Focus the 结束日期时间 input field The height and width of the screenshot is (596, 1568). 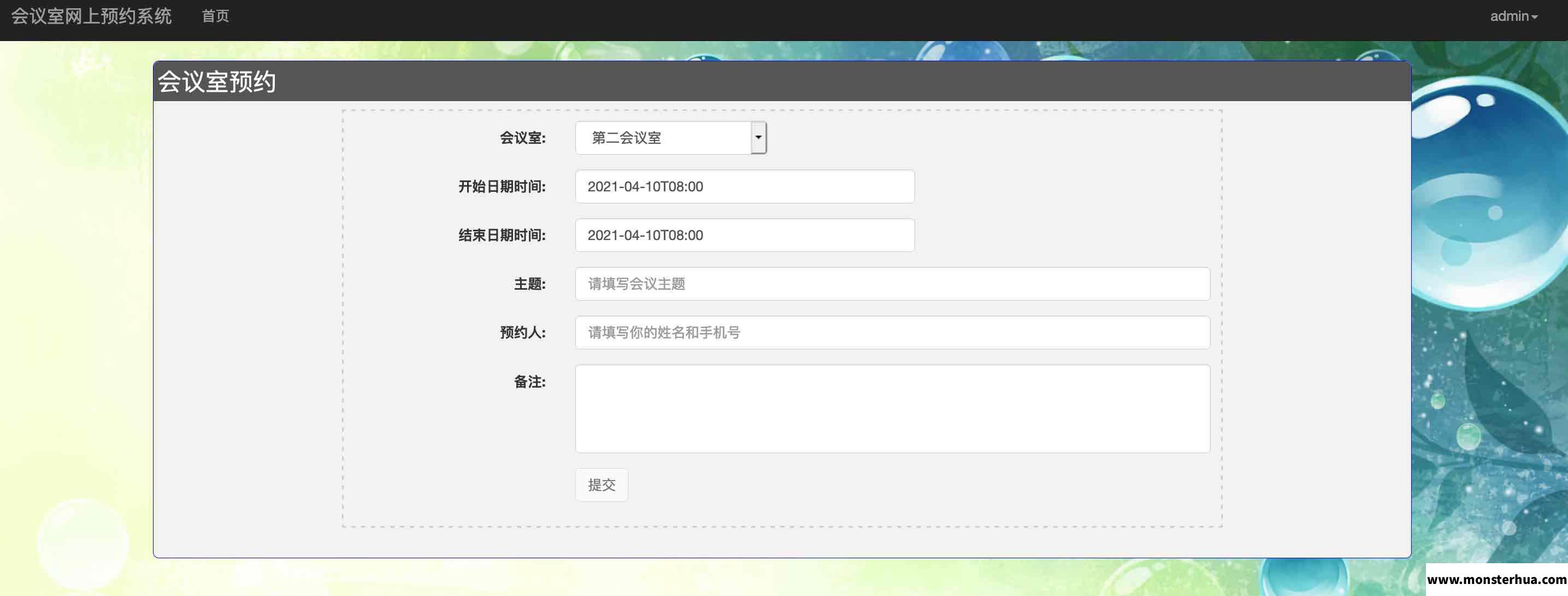click(745, 235)
